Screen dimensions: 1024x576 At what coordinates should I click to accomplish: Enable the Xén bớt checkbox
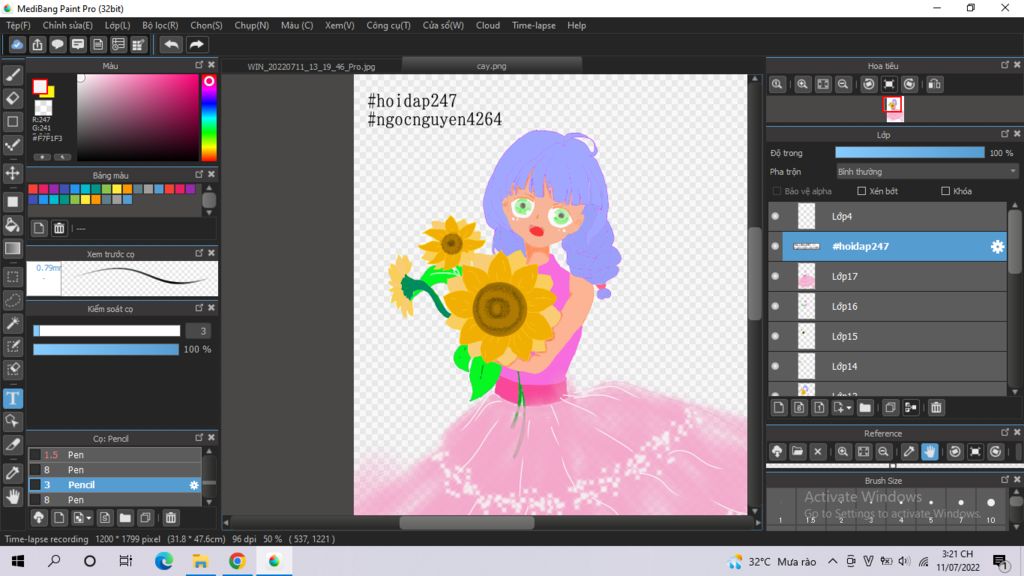pyautogui.click(x=861, y=191)
